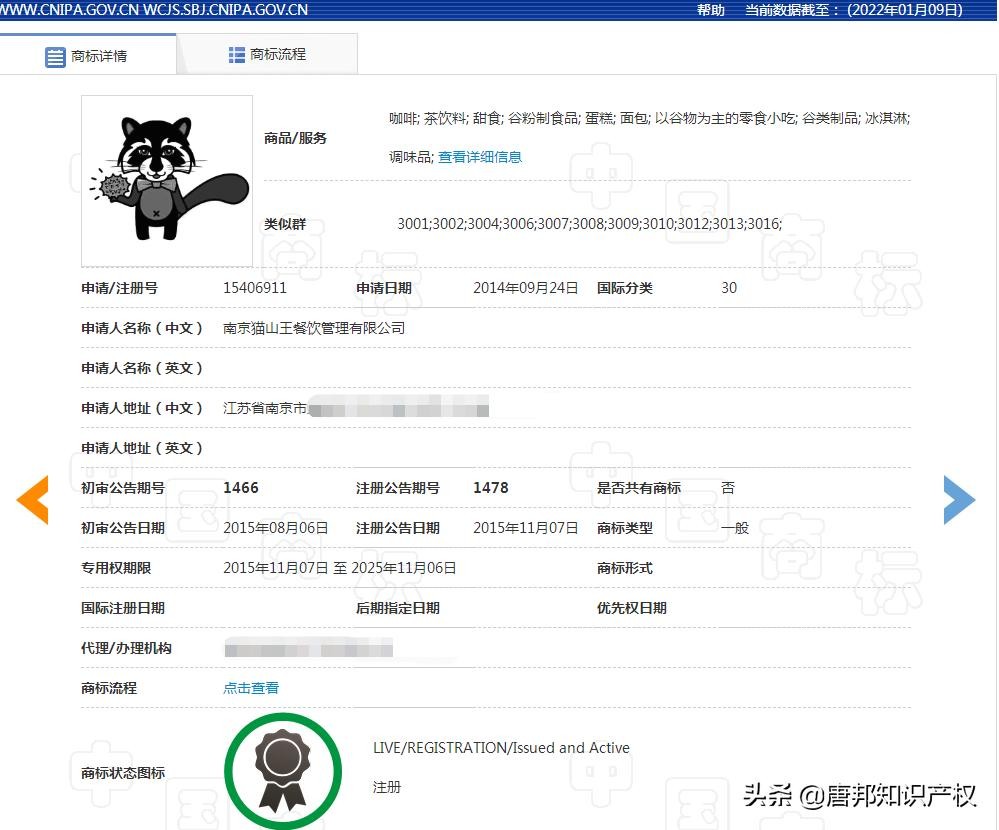Go to previous trademark with orange arrow
Screen dimensions: 999x830
[33, 499]
